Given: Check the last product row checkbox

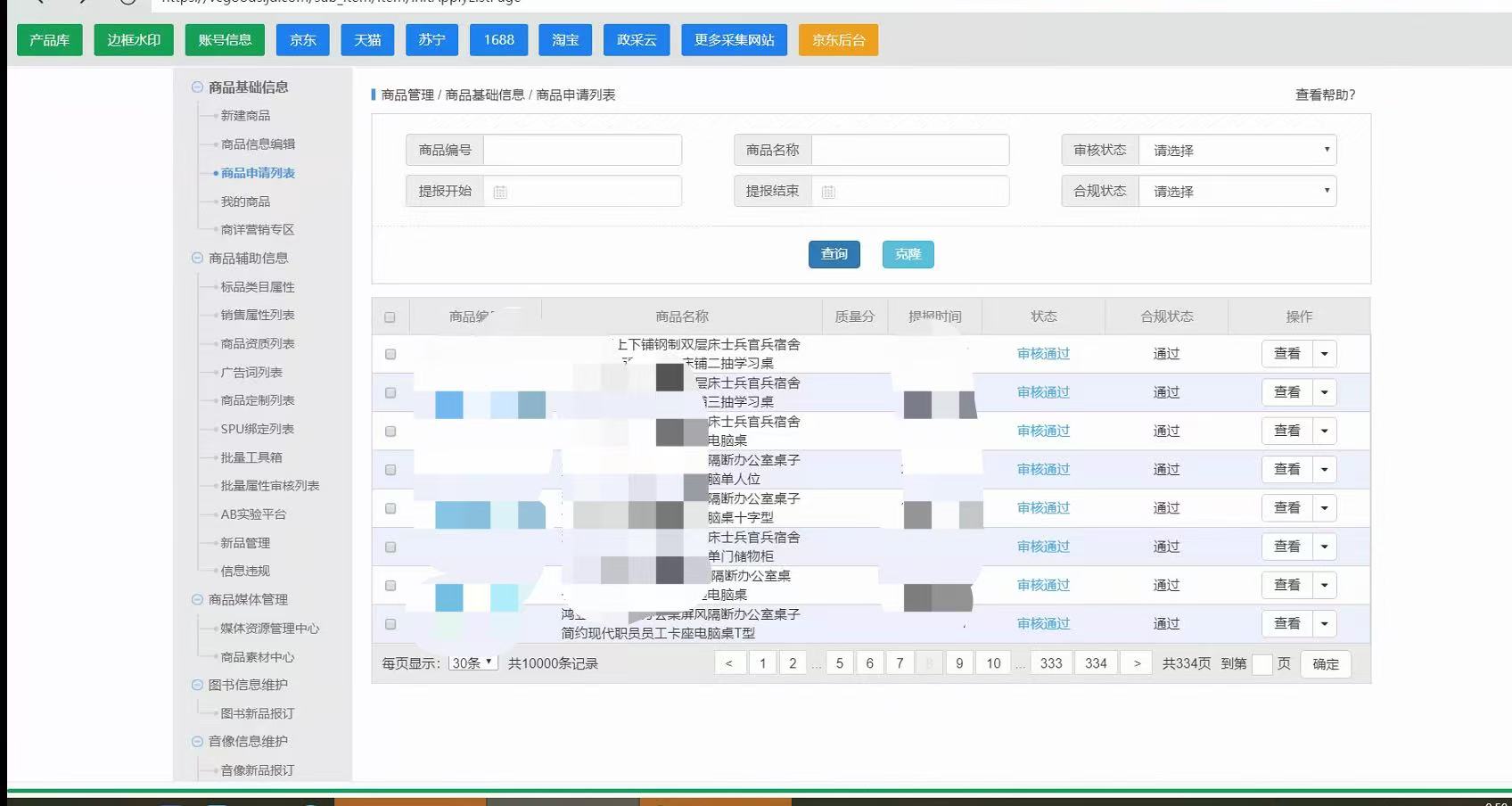Looking at the screenshot, I should (390, 624).
